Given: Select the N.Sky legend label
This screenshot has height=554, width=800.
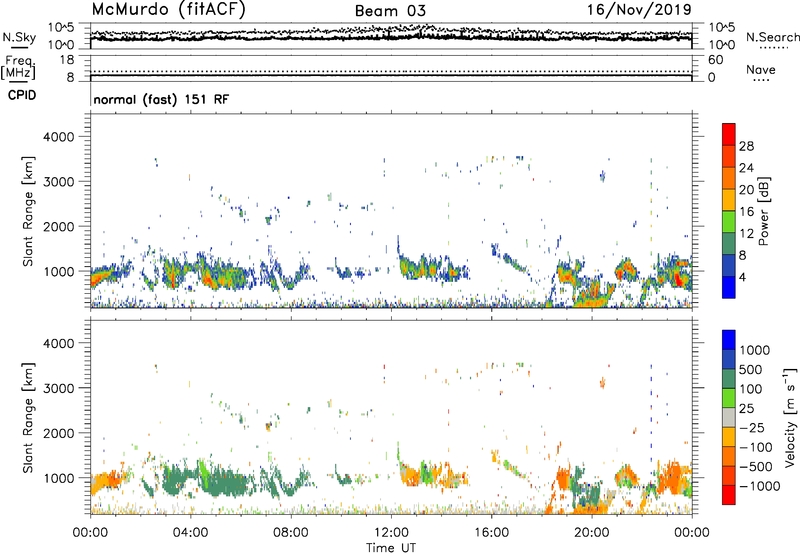Looking at the screenshot, I should pos(19,37).
